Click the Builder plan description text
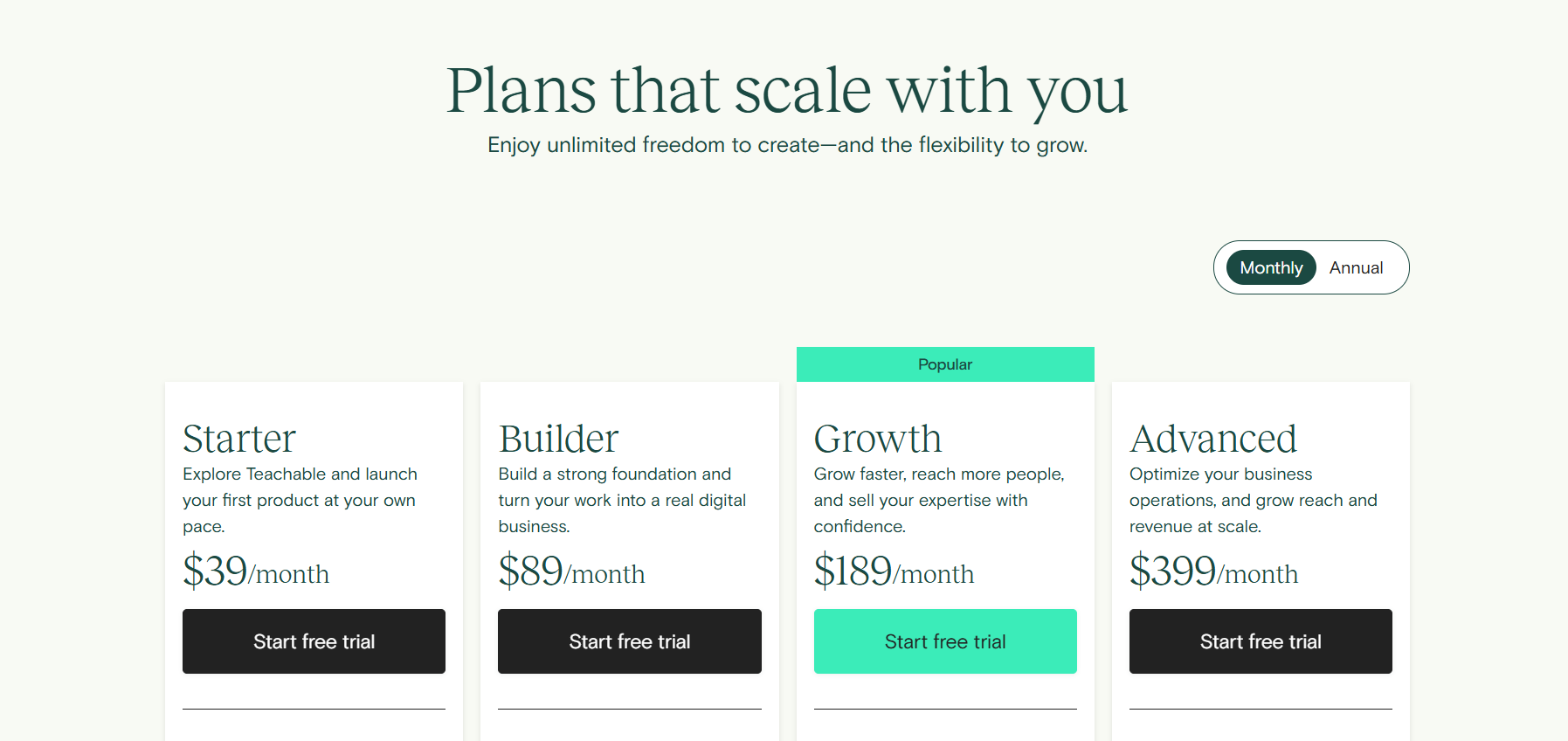The height and width of the screenshot is (741, 1568). (x=622, y=500)
